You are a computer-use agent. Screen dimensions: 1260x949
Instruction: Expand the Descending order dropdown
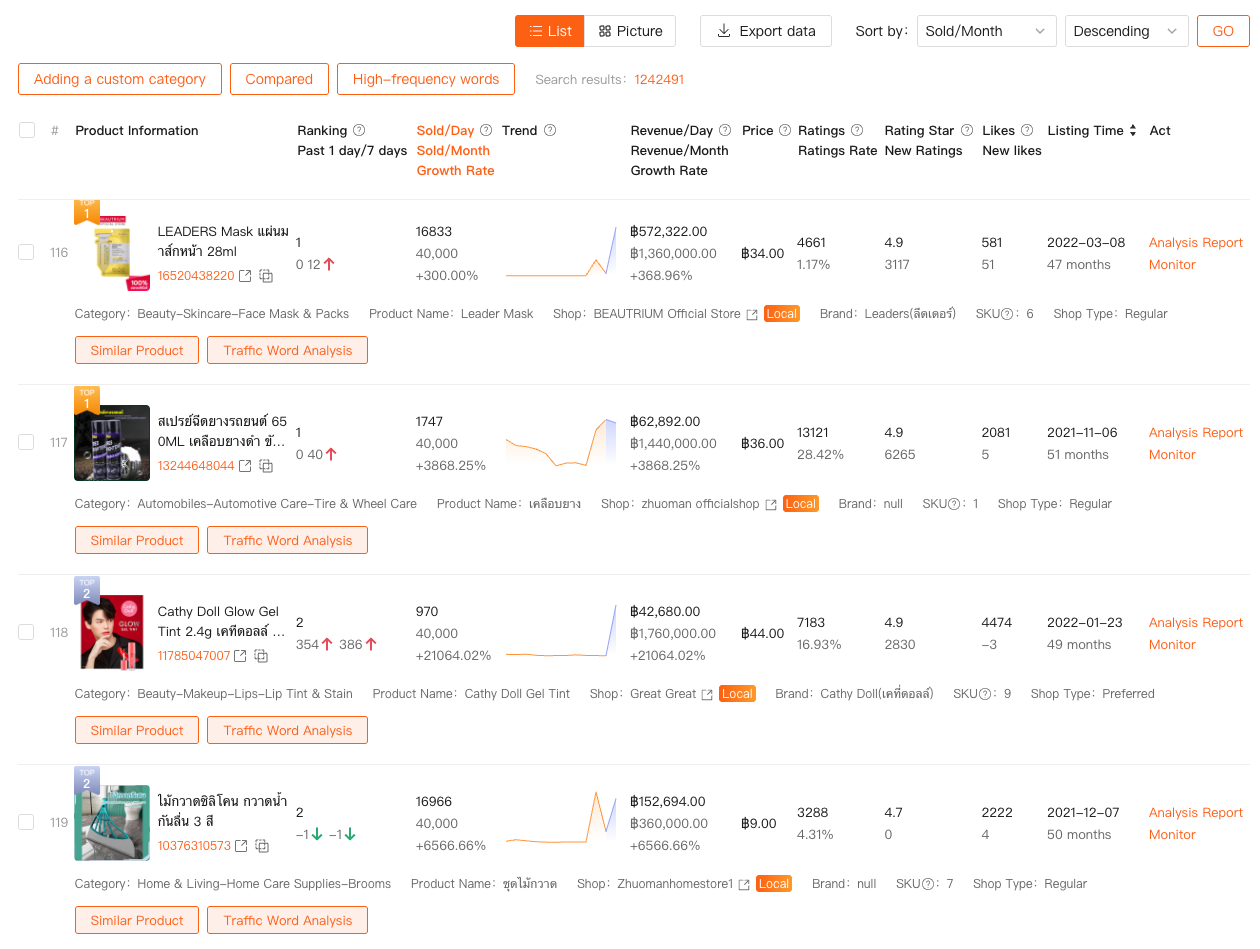point(1126,31)
